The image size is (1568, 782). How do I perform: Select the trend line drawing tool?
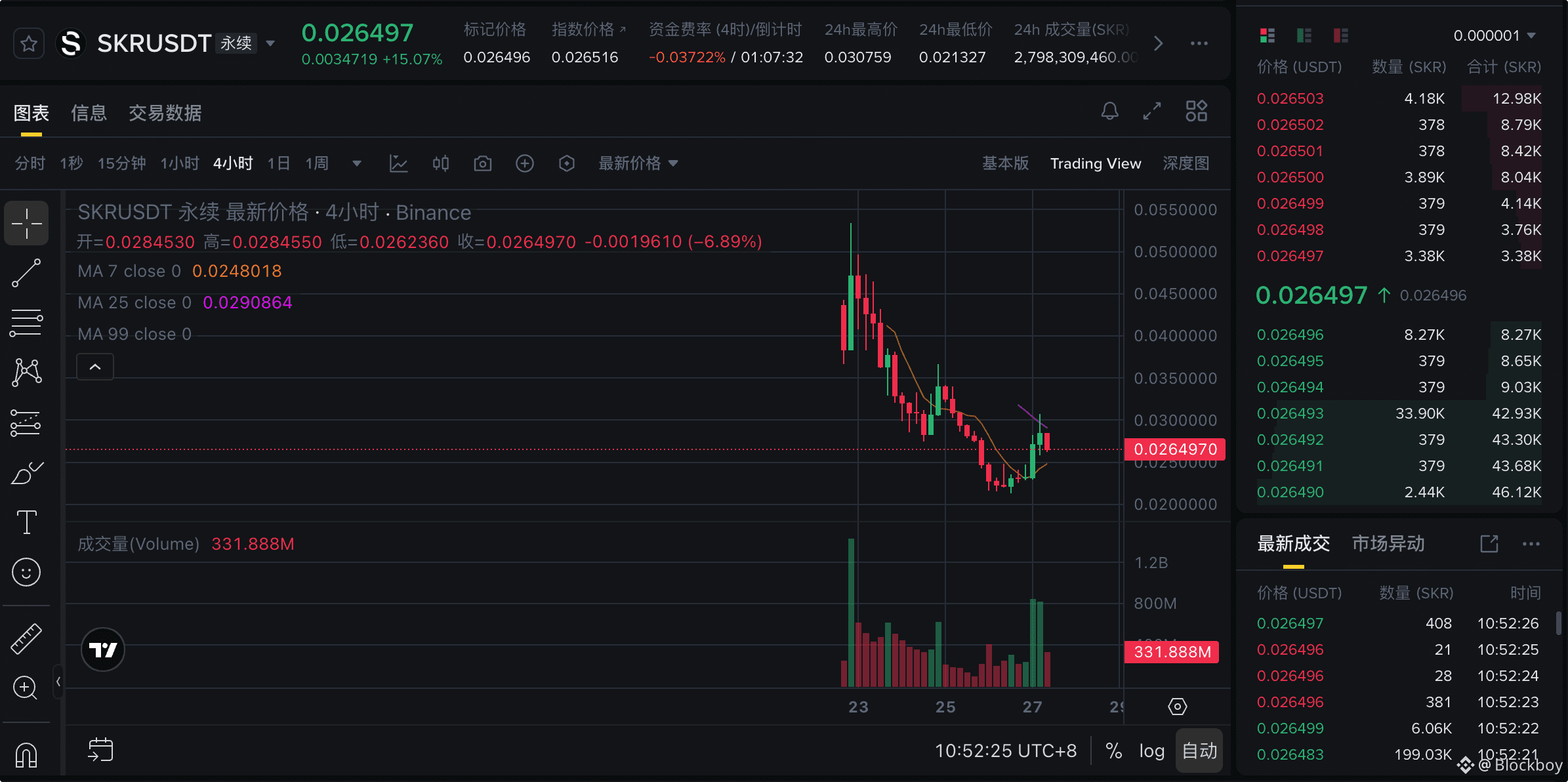coord(26,273)
